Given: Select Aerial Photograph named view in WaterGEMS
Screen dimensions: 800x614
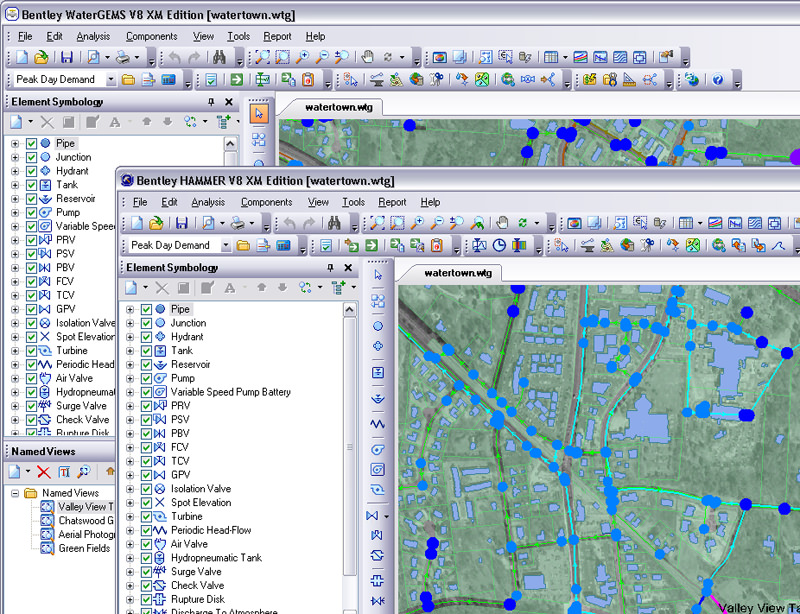Looking at the screenshot, I should (86, 534).
